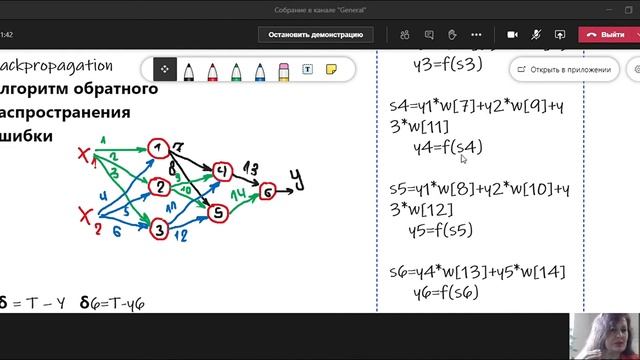This screenshot has height=360, width=640.
Task: Open more actions ellipsis menu
Action: [x=476, y=35]
